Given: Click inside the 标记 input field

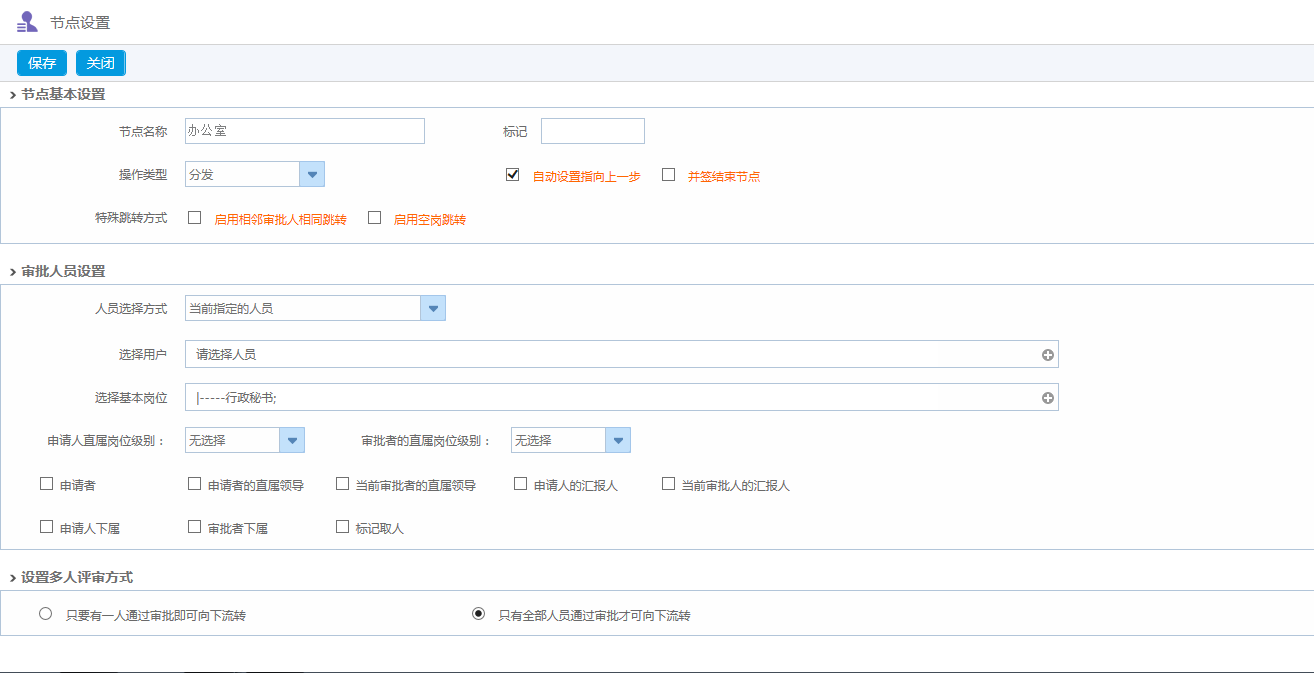Looking at the screenshot, I should pyautogui.click(x=592, y=130).
